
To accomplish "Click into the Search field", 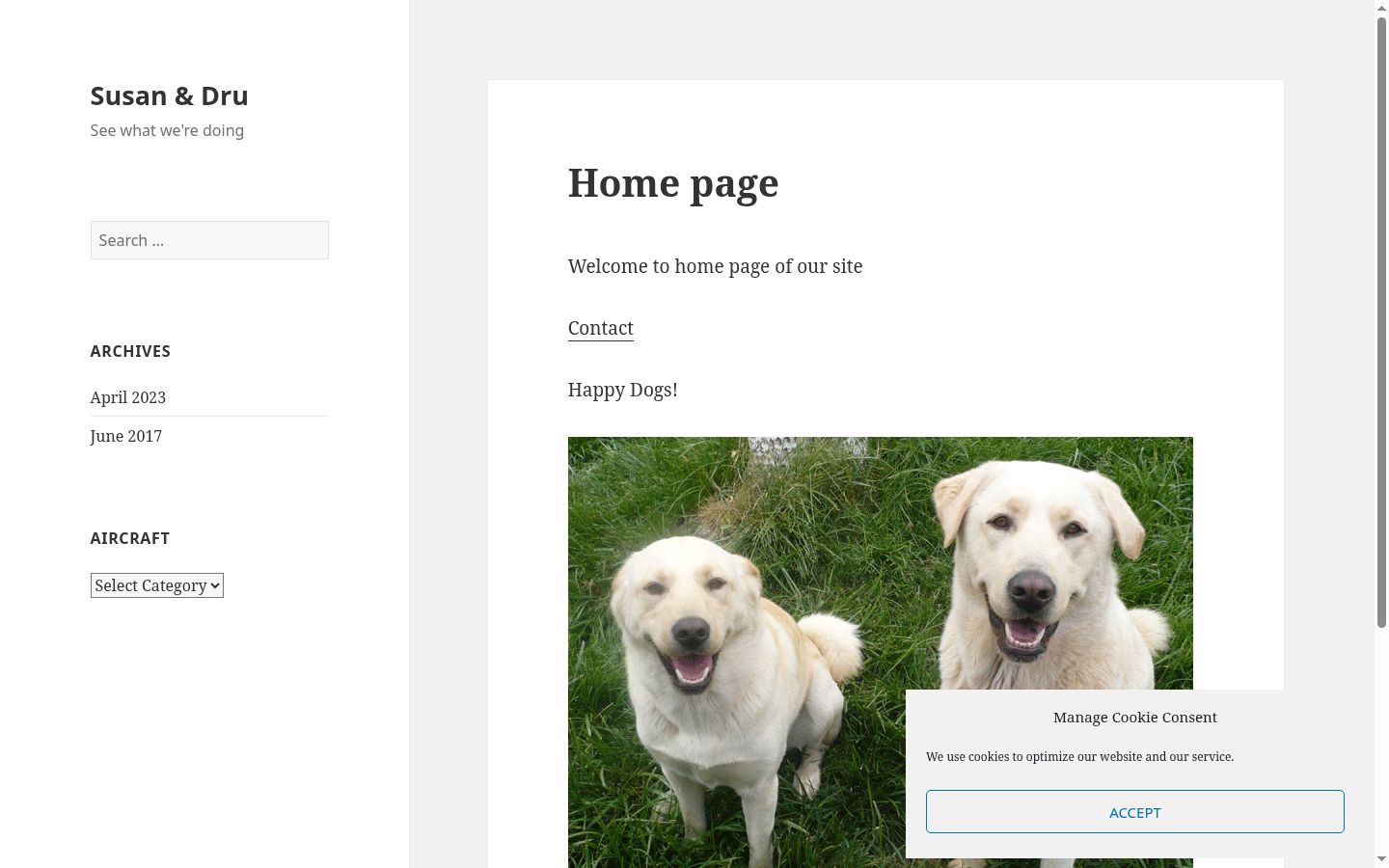I will coord(209,240).
